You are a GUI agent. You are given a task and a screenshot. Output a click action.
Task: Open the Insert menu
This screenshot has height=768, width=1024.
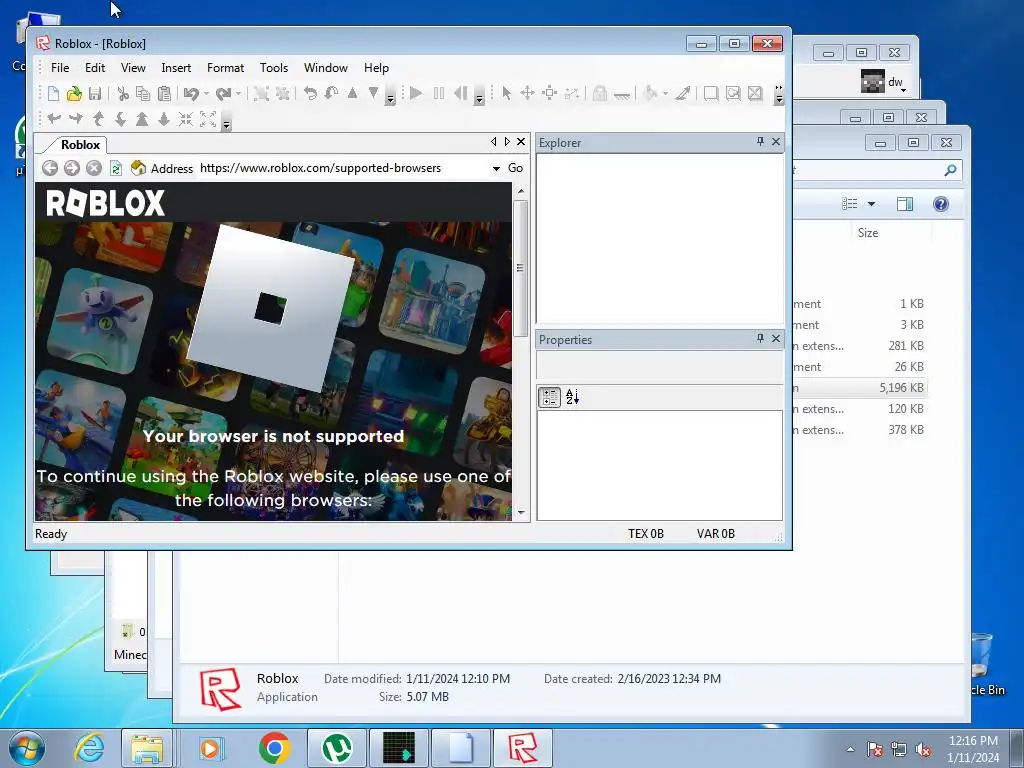(176, 68)
